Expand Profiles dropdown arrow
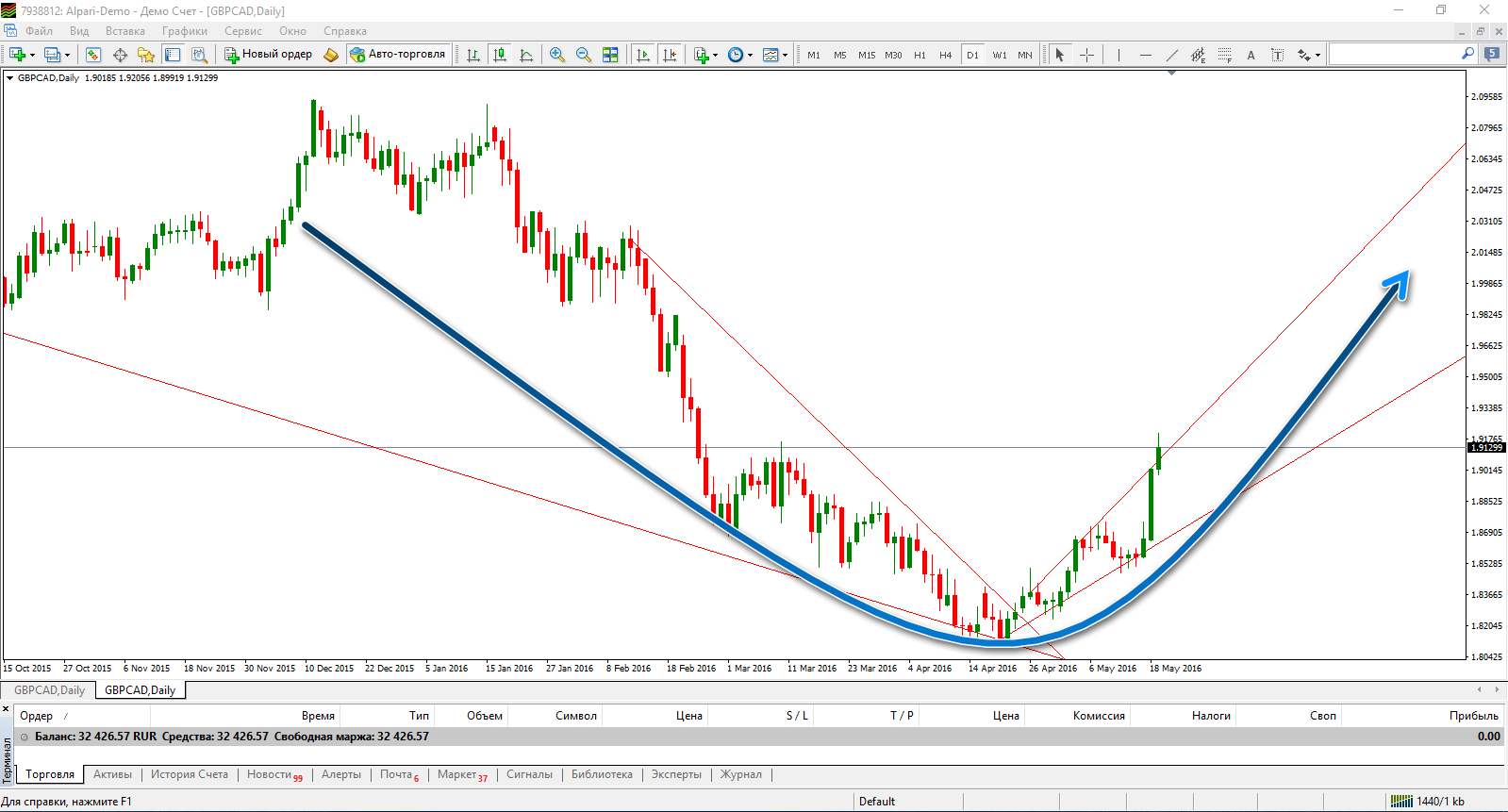The image size is (1508, 812). pos(67,55)
